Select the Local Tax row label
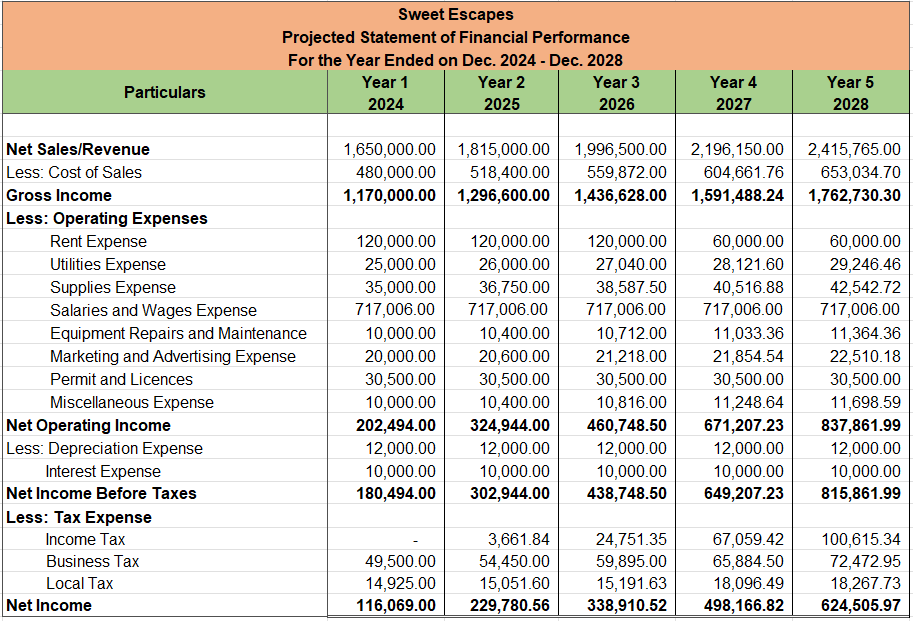The height and width of the screenshot is (621, 913). pos(79,583)
